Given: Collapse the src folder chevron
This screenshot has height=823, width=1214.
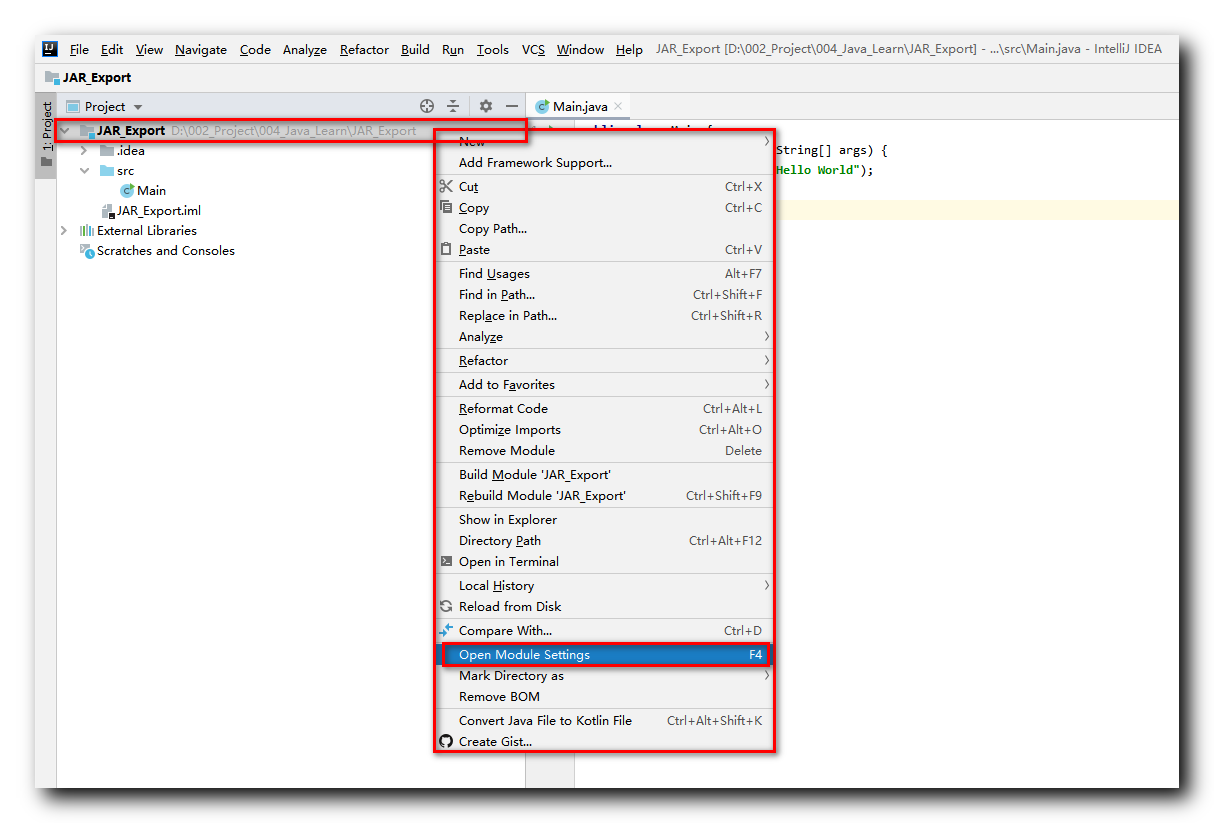Looking at the screenshot, I should point(84,170).
